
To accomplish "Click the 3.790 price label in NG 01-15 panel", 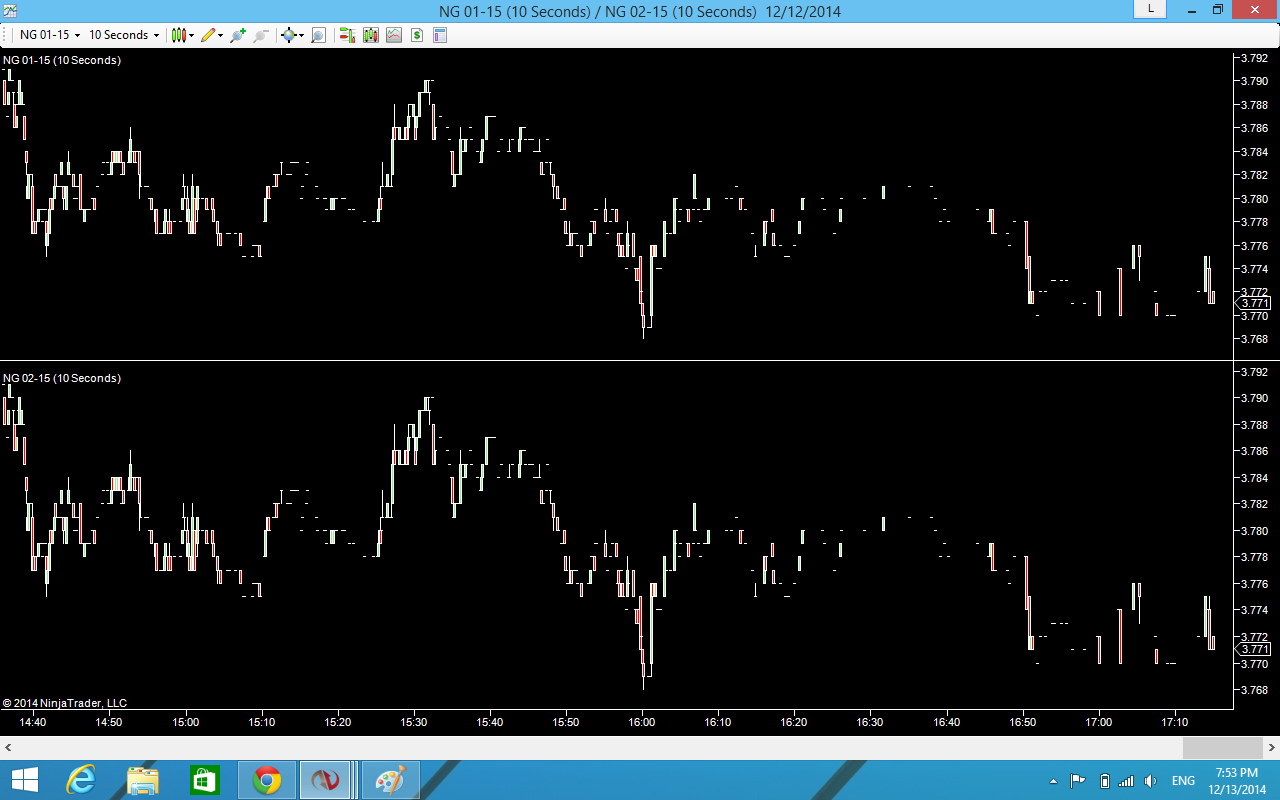I will pyautogui.click(x=1254, y=81).
